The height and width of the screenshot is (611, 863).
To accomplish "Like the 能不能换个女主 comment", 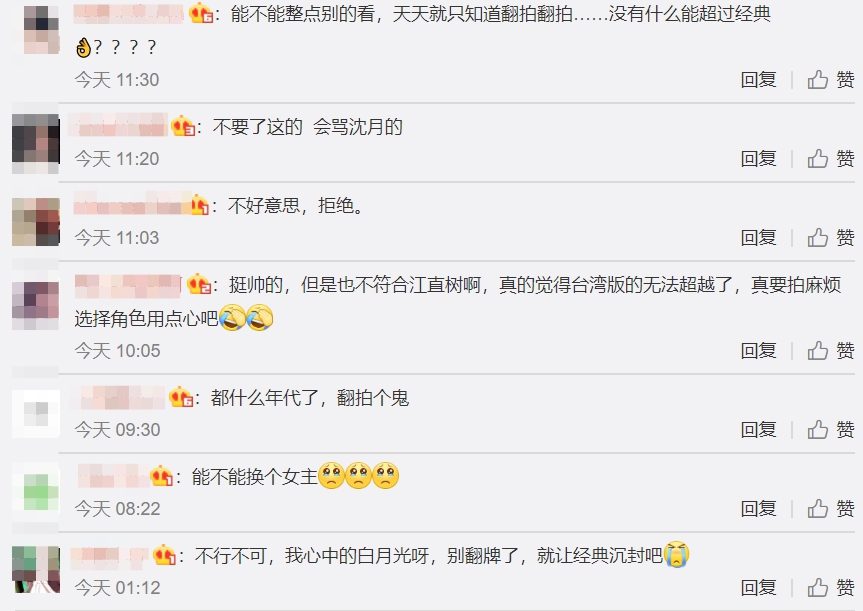I will coord(831,509).
